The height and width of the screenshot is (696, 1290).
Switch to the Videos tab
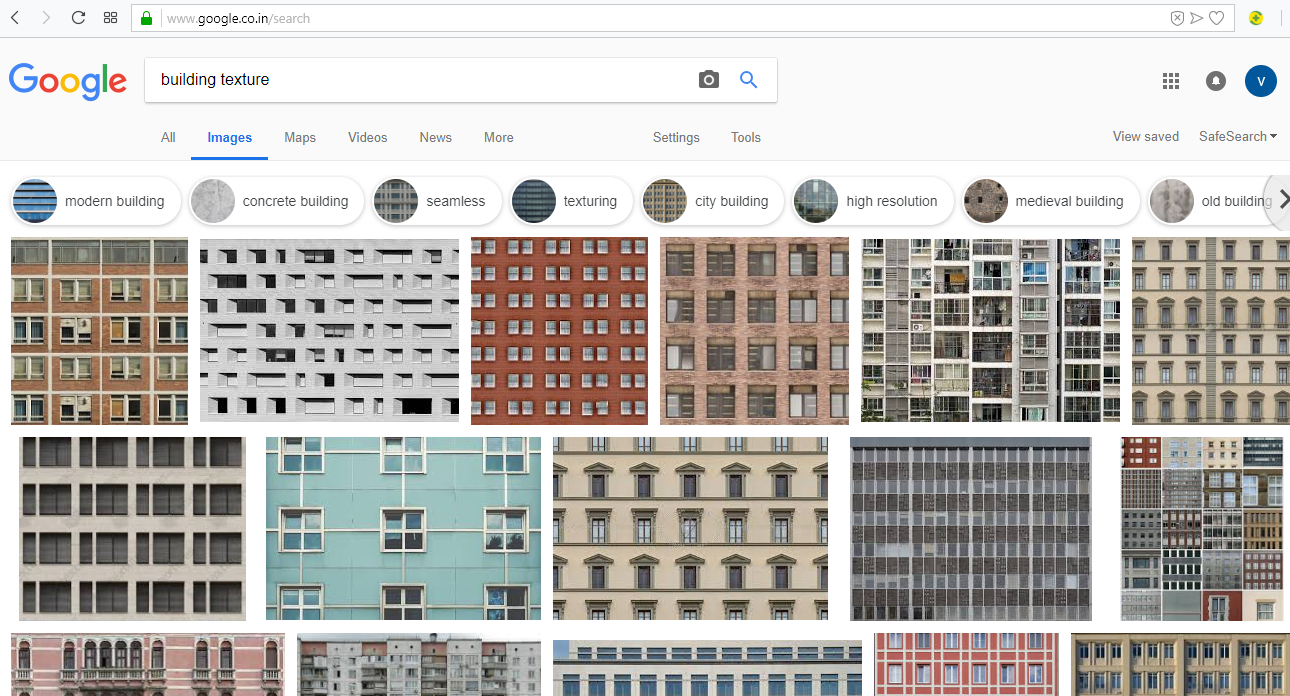pyautogui.click(x=368, y=138)
